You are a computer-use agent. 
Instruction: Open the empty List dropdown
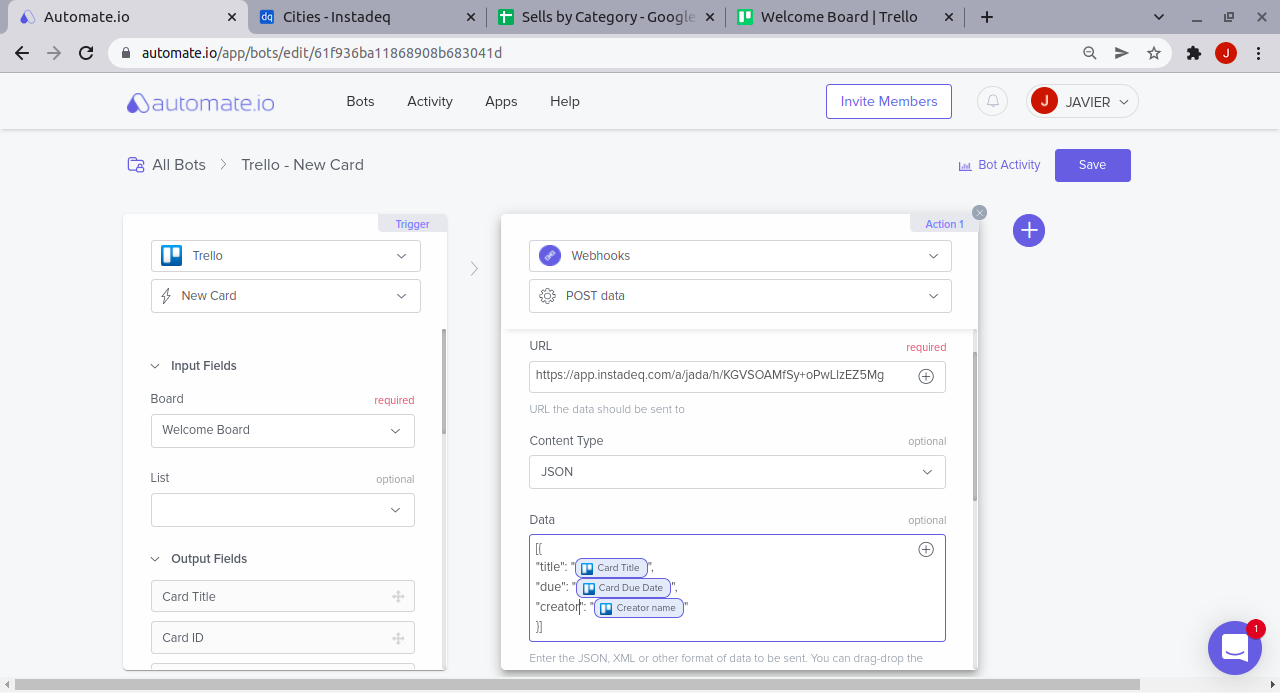283,510
